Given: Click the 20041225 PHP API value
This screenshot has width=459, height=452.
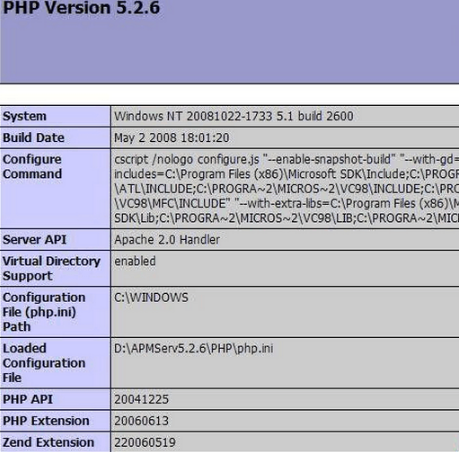Looking at the screenshot, I should point(141,399).
